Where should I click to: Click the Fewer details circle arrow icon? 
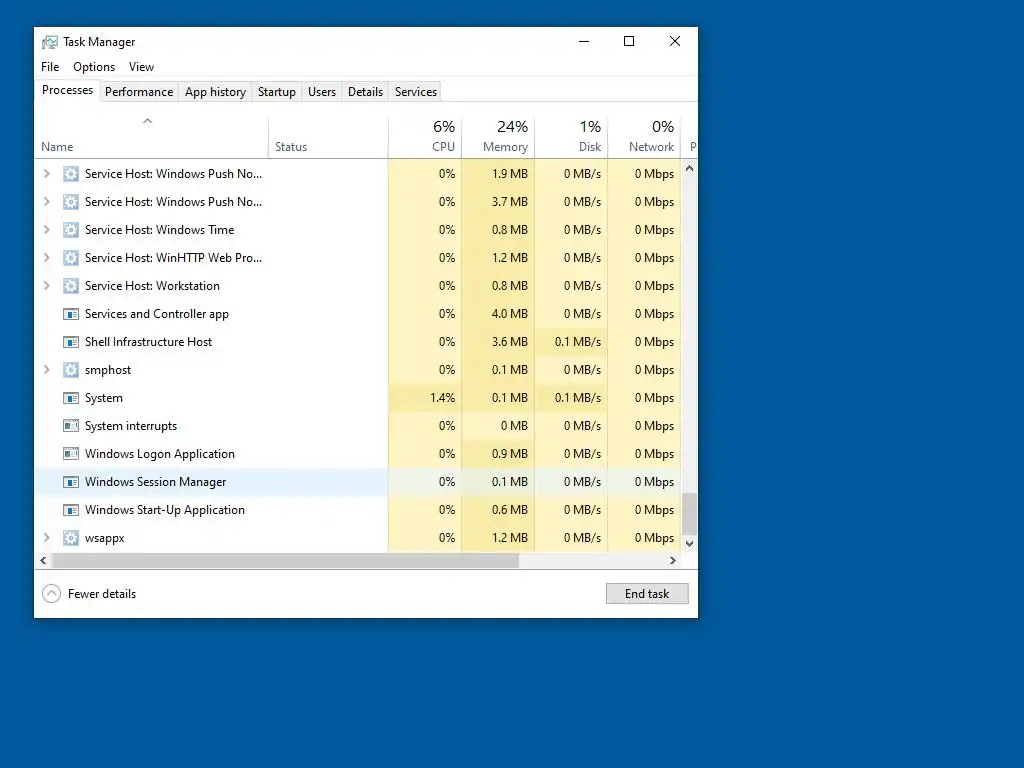(x=52, y=594)
